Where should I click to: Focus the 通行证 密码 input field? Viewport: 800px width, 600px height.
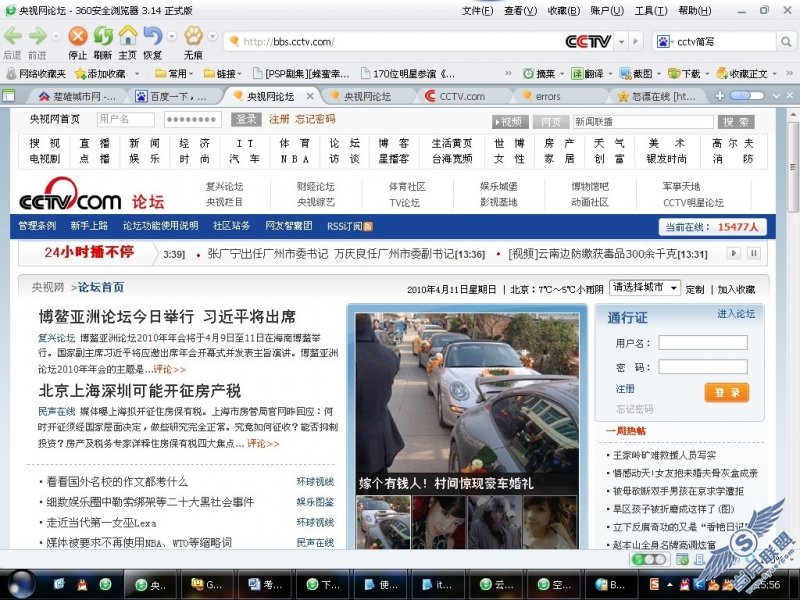tap(703, 367)
